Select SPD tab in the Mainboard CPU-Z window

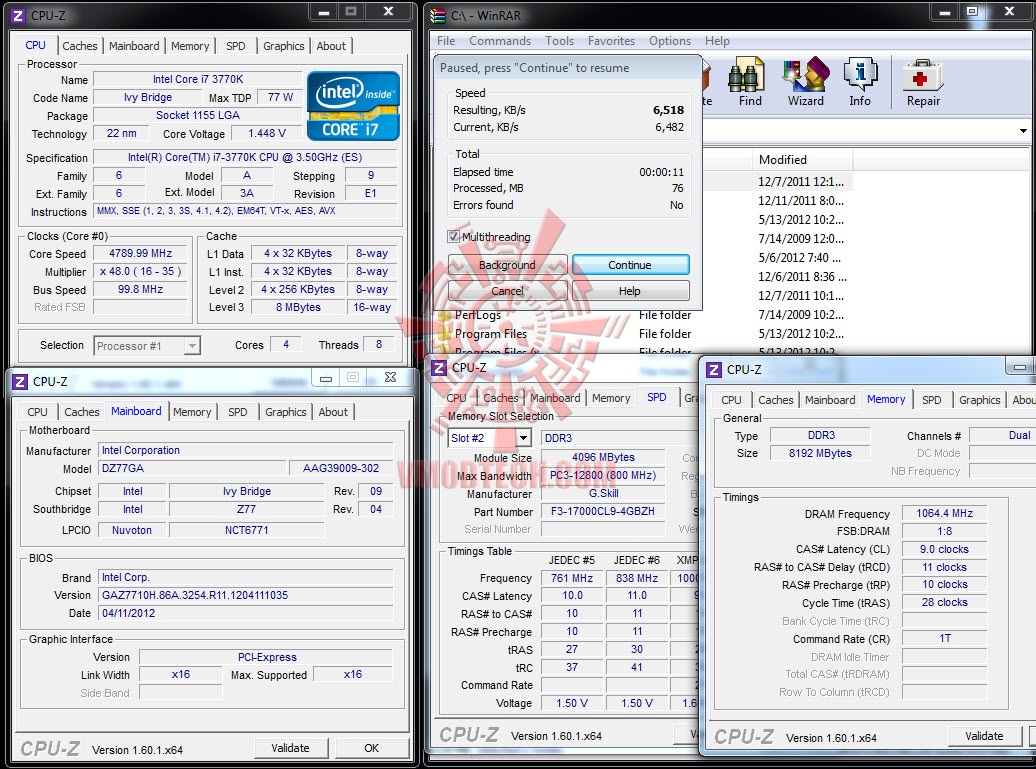point(238,412)
